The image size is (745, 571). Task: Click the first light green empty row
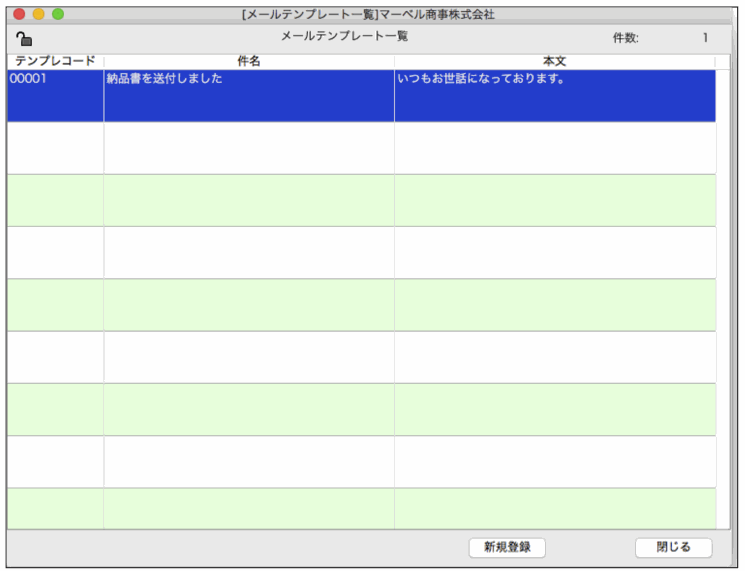(x=360, y=200)
